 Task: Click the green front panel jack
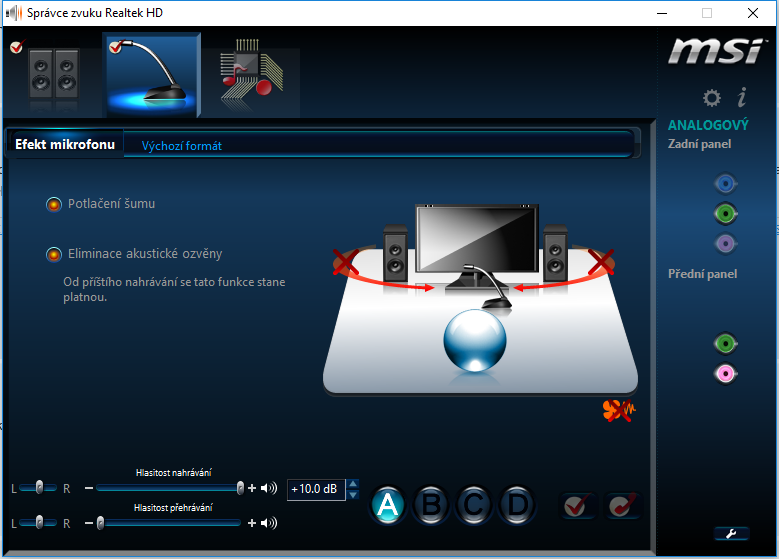[725, 343]
